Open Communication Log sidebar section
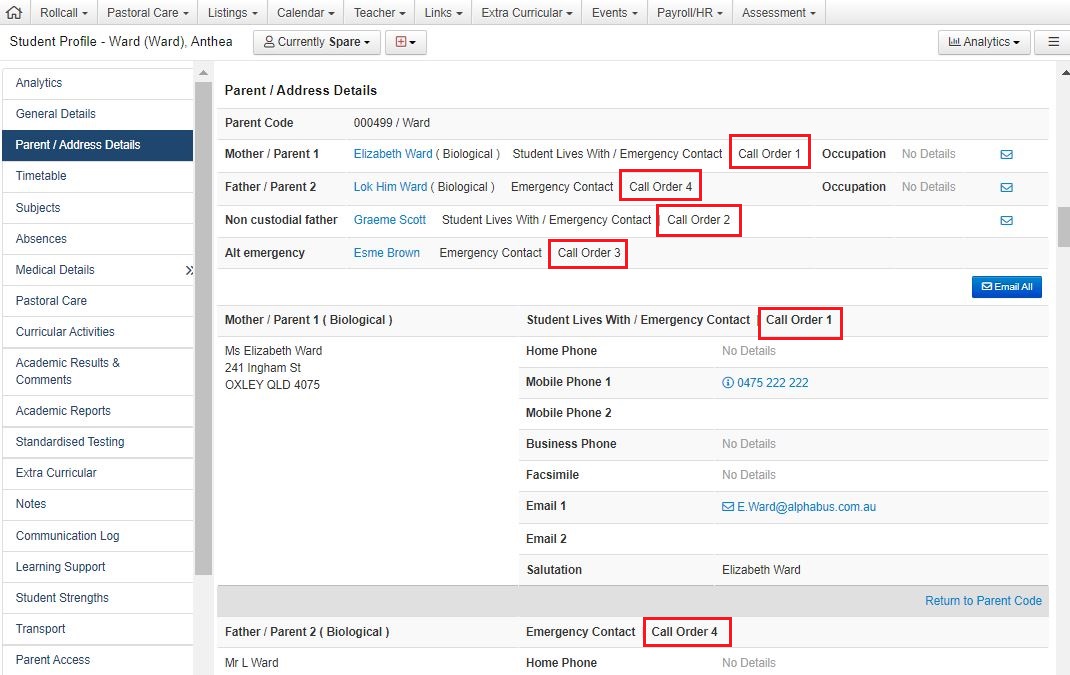 click(67, 536)
